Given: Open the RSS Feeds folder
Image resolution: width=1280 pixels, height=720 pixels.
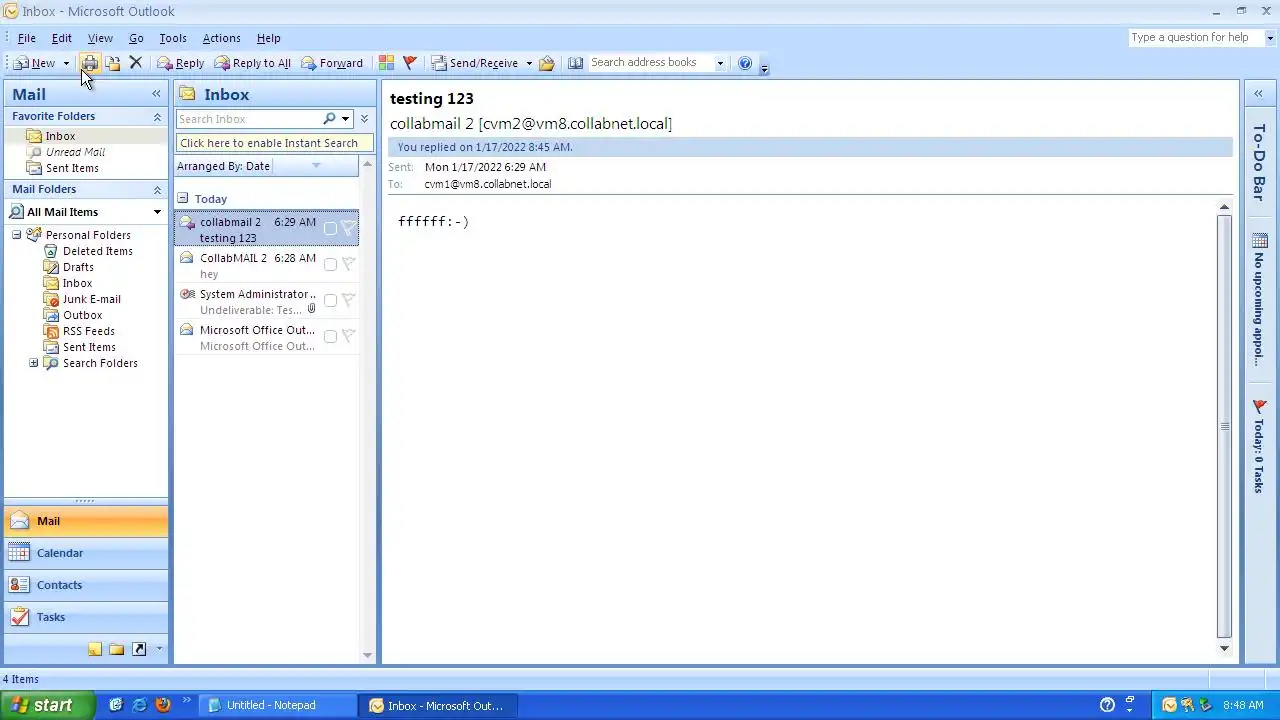Looking at the screenshot, I should pyautogui.click(x=88, y=331).
